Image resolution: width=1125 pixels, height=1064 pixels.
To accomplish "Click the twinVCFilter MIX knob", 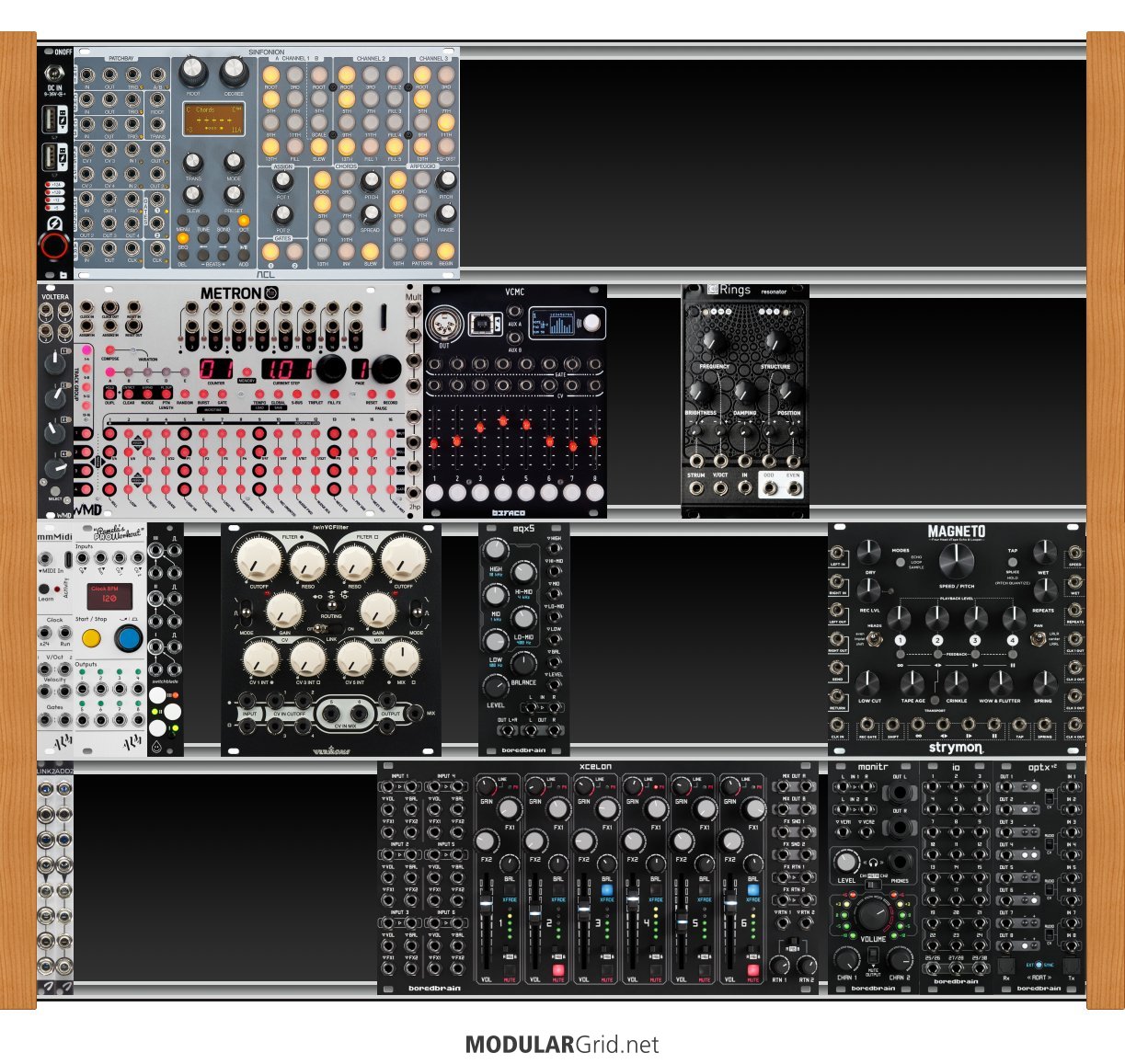I will coord(401,658).
